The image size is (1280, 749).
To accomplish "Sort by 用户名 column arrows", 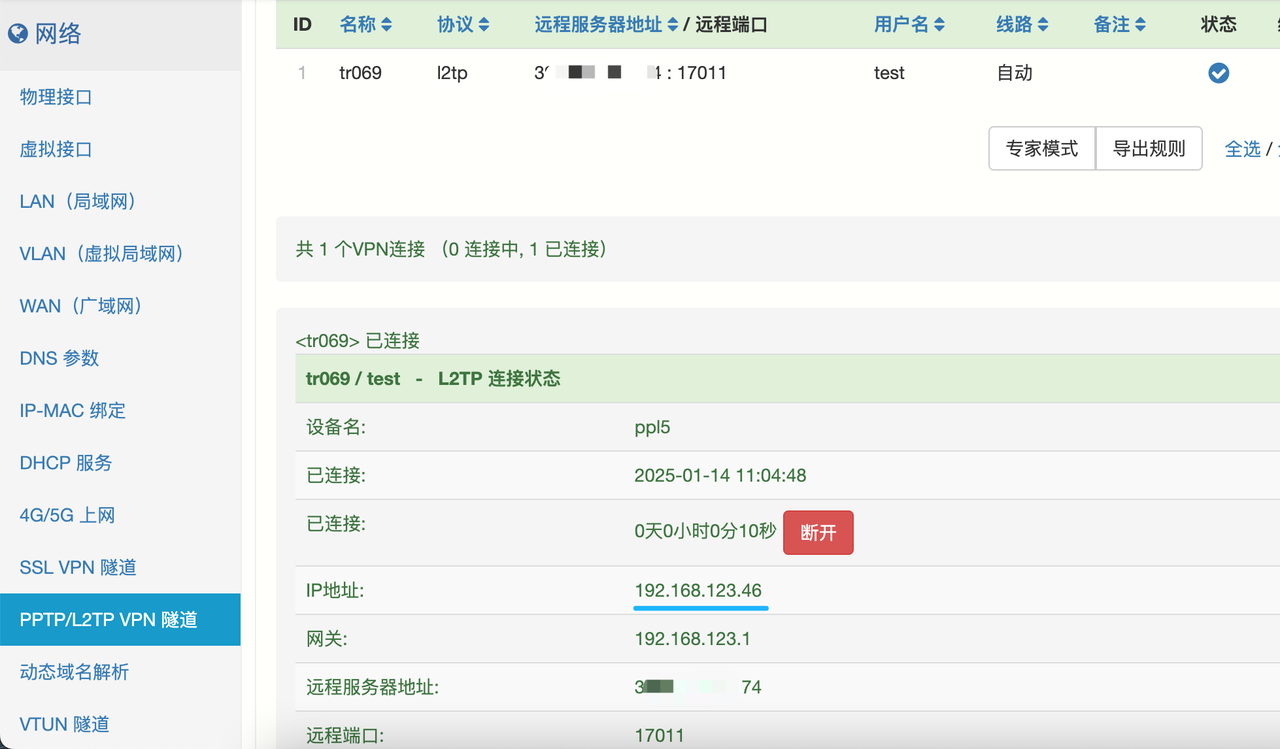I will click(x=939, y=25).
